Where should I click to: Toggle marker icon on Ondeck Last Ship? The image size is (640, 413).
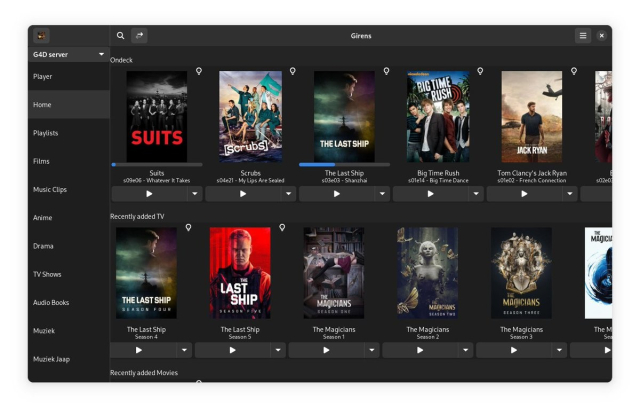coord(387,71)
